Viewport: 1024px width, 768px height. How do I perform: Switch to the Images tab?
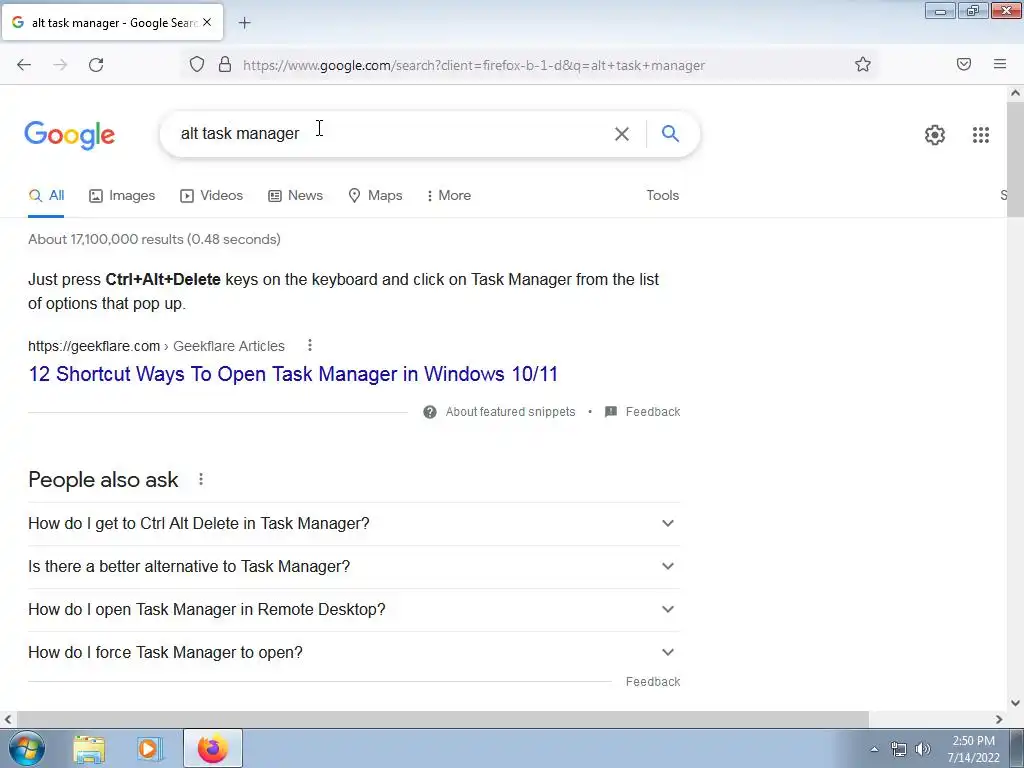[122, 196]
